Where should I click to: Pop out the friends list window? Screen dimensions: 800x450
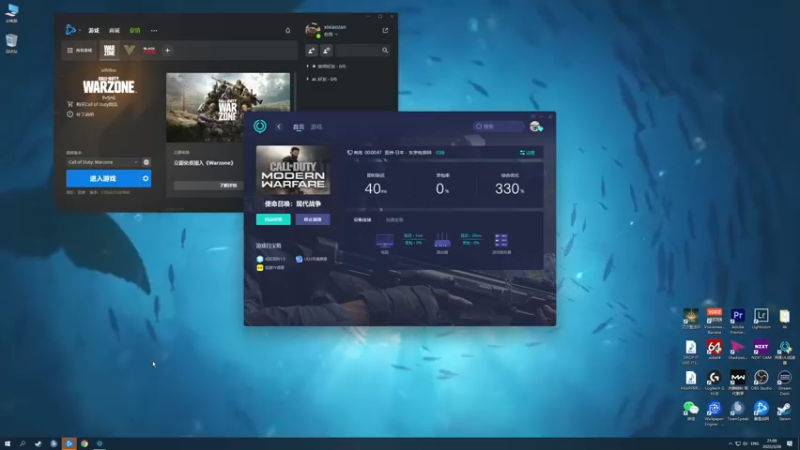385,30
